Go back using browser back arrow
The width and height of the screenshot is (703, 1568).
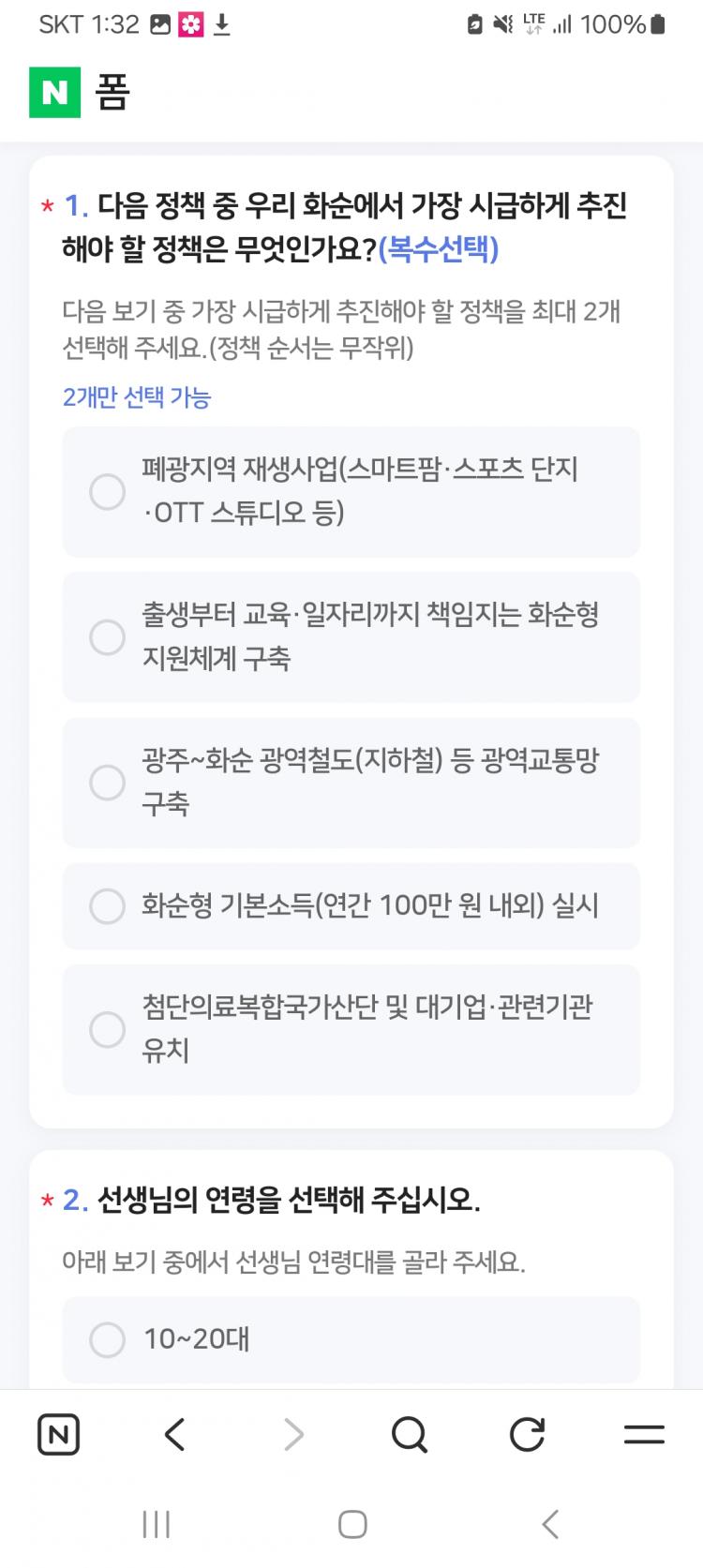coord(175,1434)
